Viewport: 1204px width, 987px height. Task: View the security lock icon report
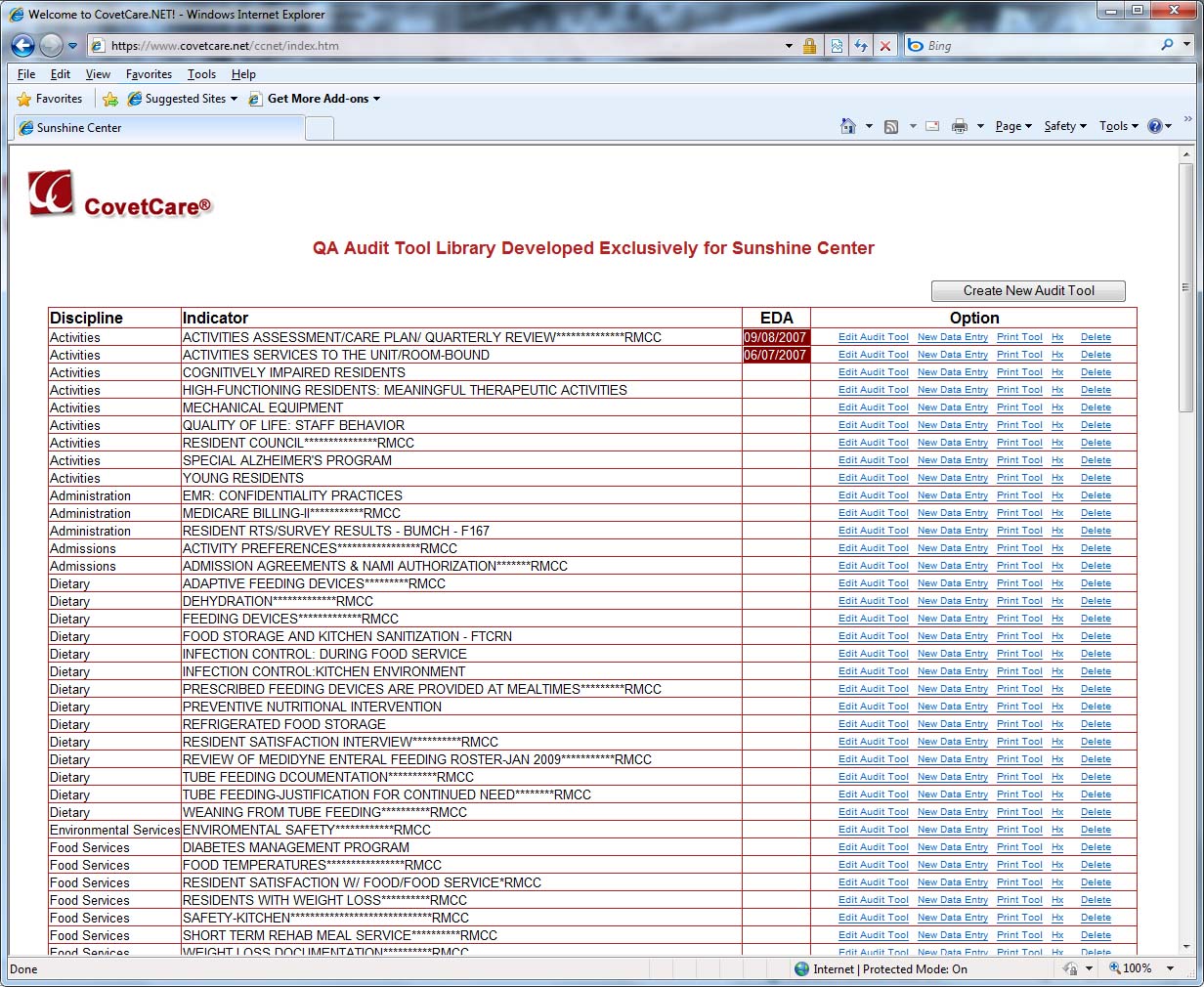pos(809,46)
